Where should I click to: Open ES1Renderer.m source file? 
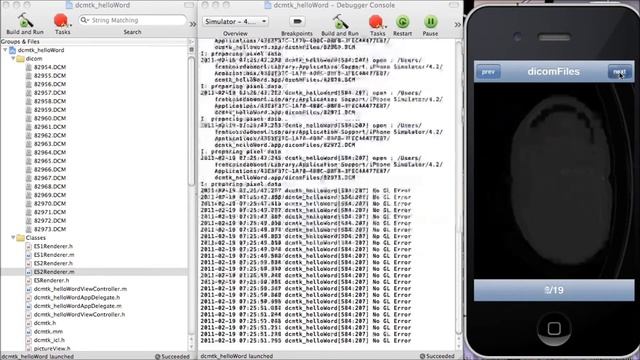tap(54, 255)
